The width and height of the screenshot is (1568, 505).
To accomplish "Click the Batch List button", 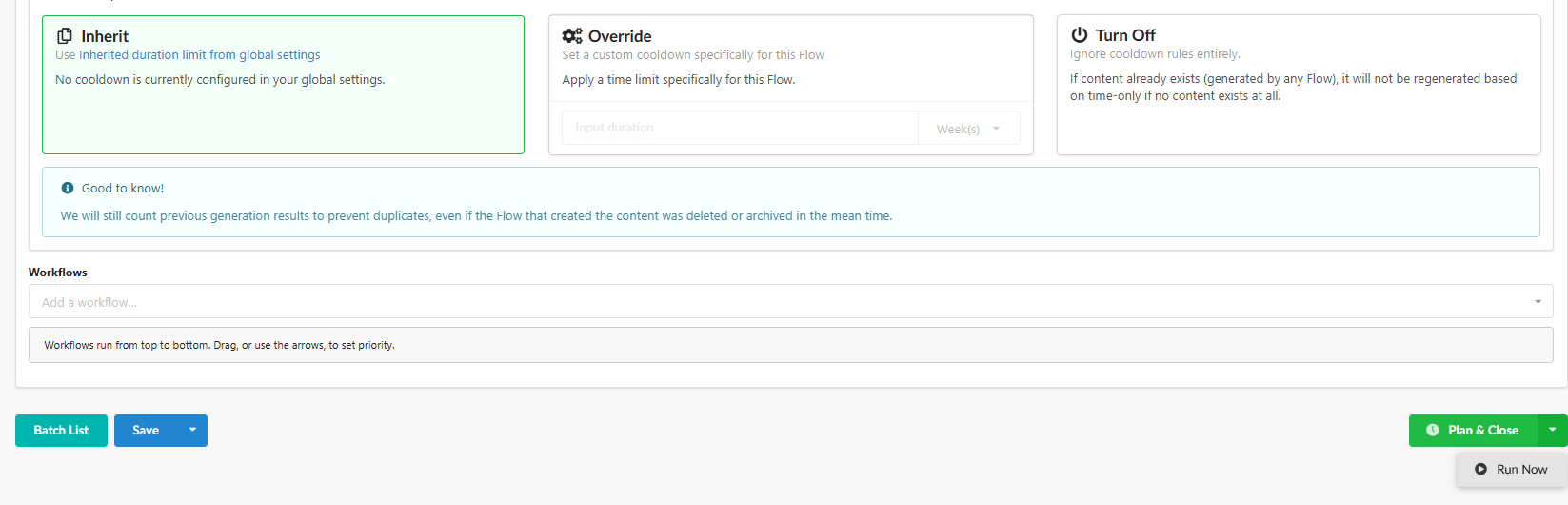I will tap(61, 431).
